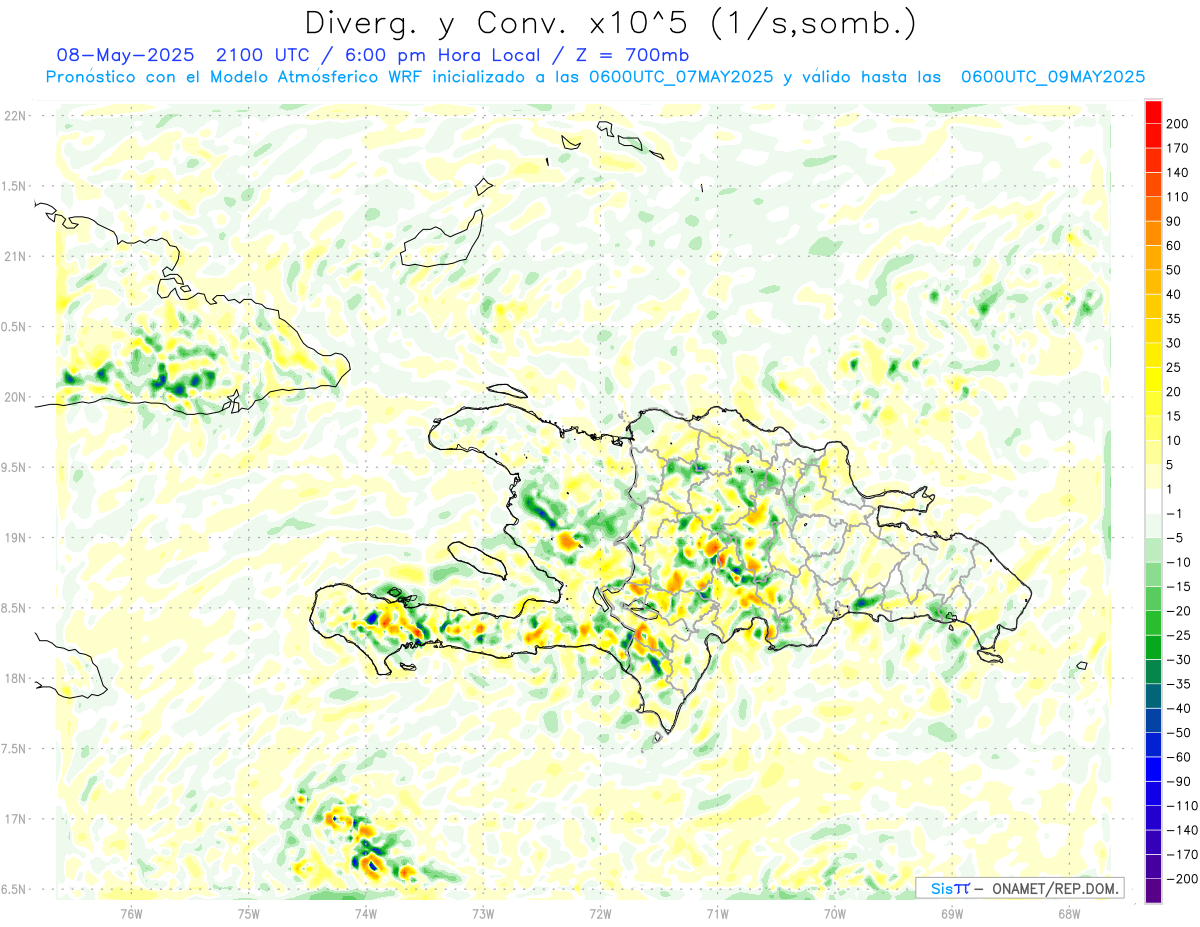Click the 69W longitude label
The width and height of the screenshot is (1200, 927).
tap(952, 914)
